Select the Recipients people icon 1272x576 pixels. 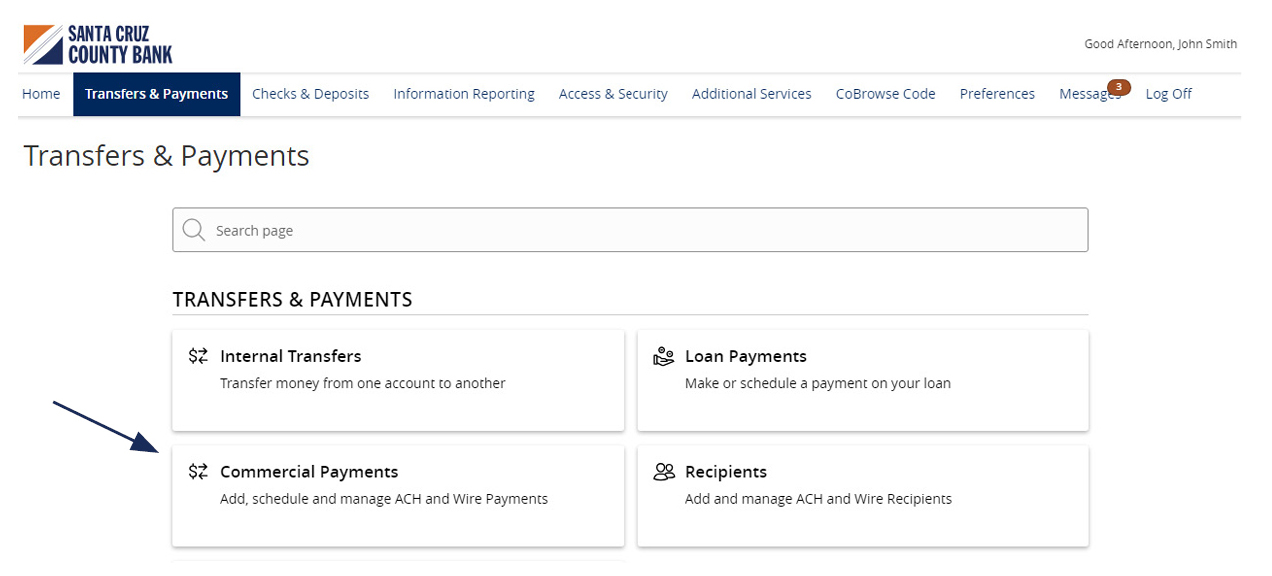pos(662,470)
